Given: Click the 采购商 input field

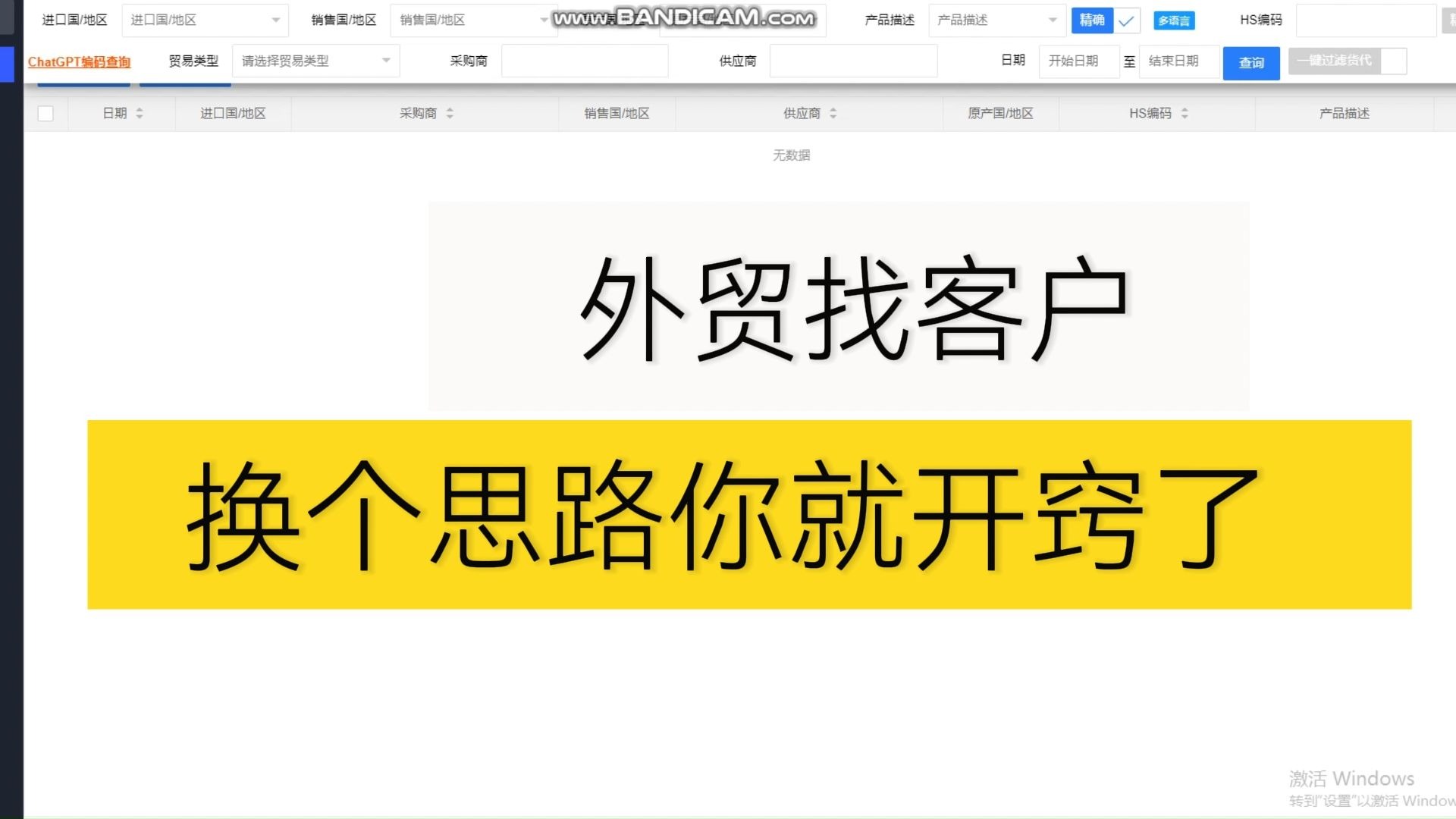Looking at the screenshot, I should point(585,61).
